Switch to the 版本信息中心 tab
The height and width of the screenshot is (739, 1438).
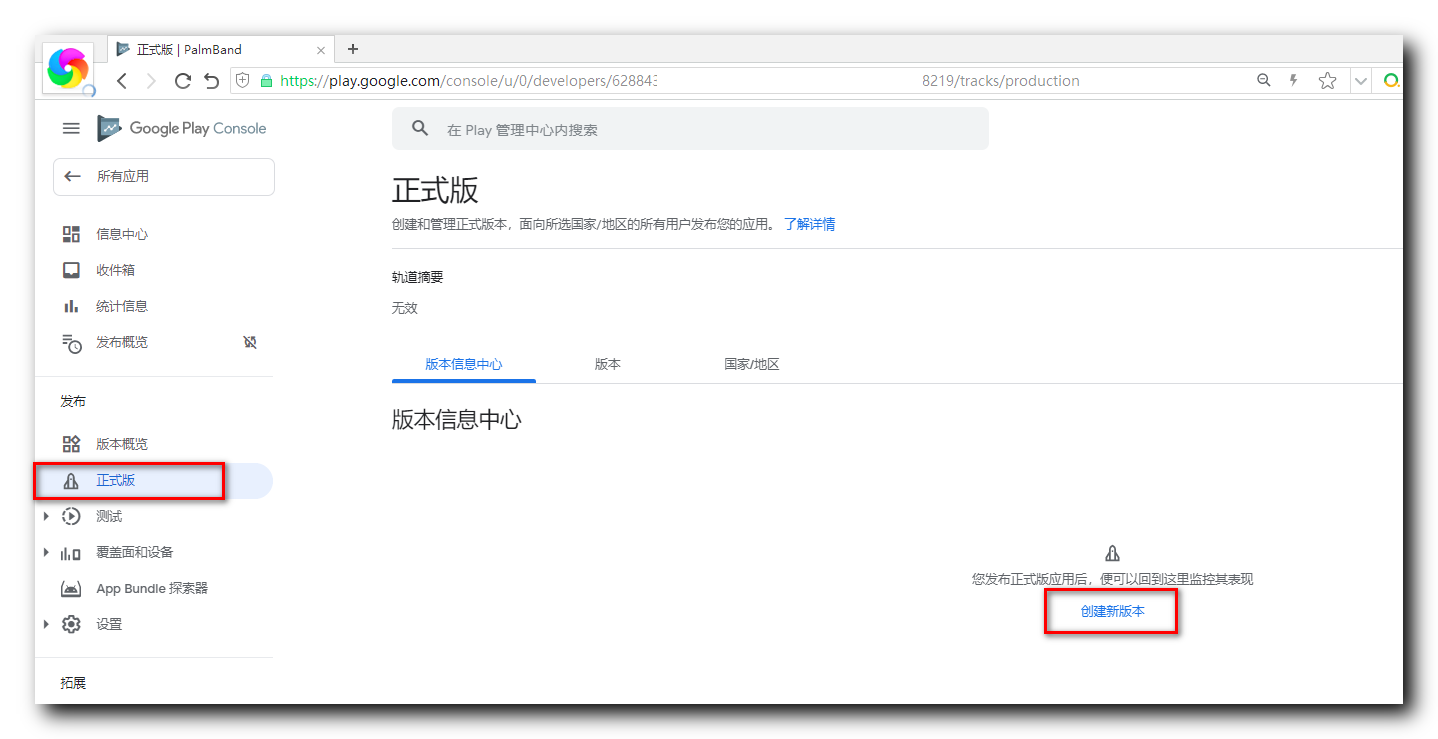pos(464,364)
